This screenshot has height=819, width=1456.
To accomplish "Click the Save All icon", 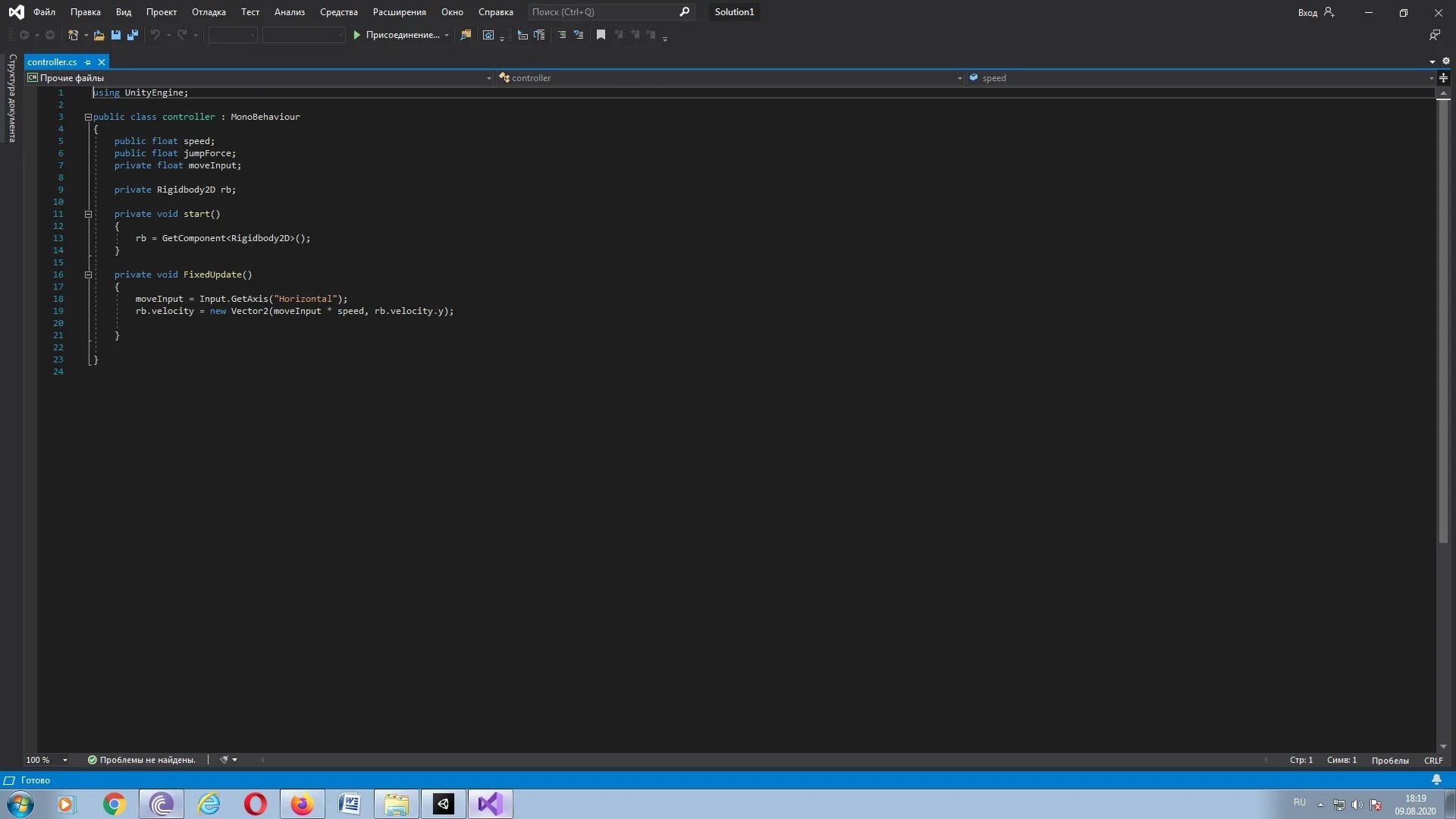I will pyautogui.click(x=133, y=35).
